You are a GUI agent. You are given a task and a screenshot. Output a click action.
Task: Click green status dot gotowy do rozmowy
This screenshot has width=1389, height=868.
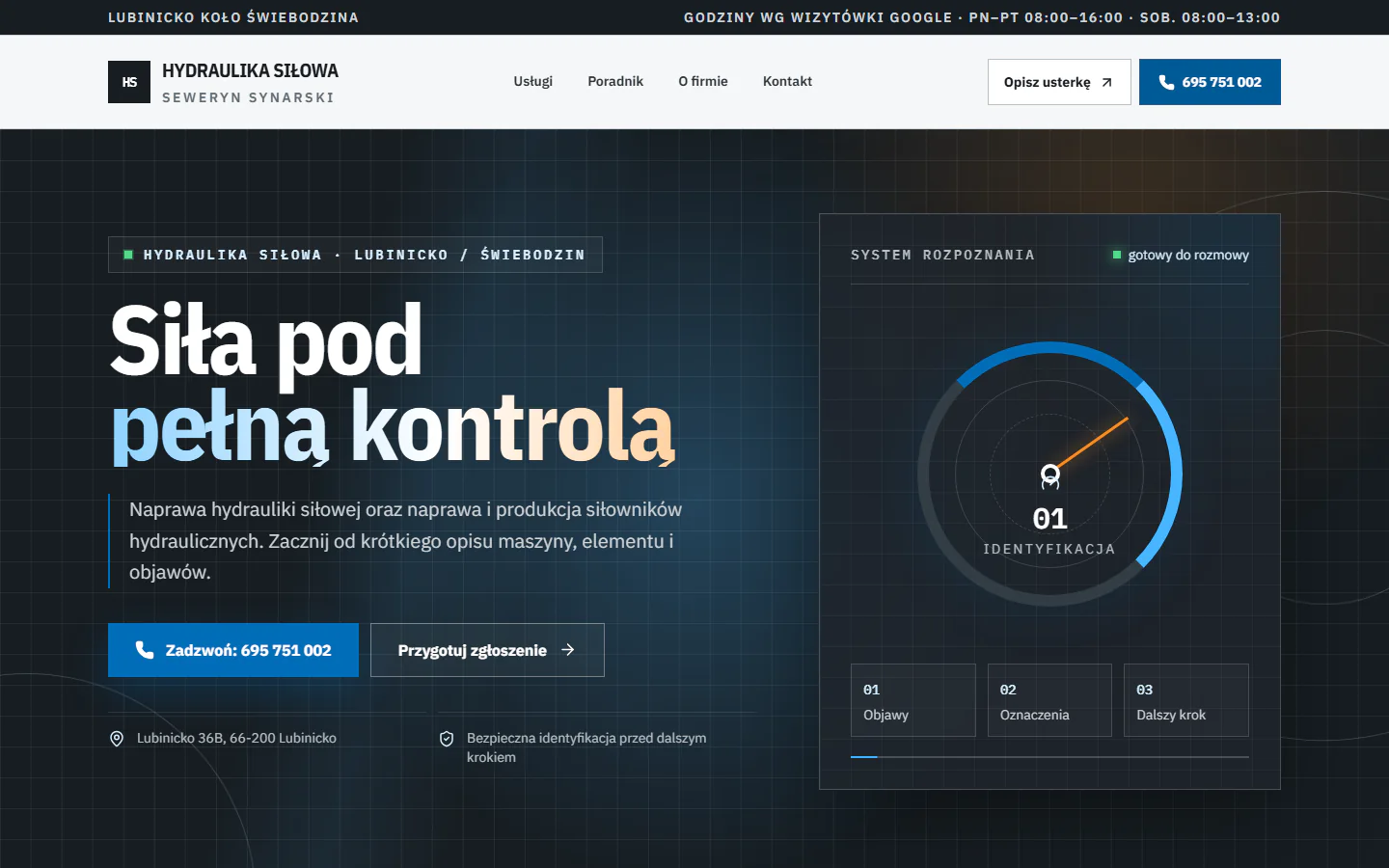tap(1117, 255)
